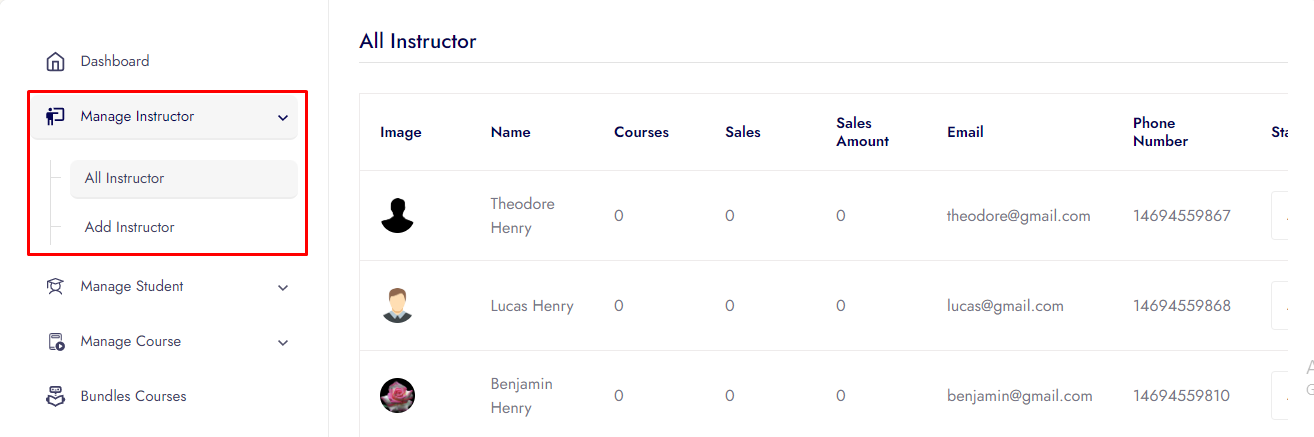This screenshot has height=437, width=1314.
Task: Open the Add Instructor submenu item
Action: click(130, 227)
